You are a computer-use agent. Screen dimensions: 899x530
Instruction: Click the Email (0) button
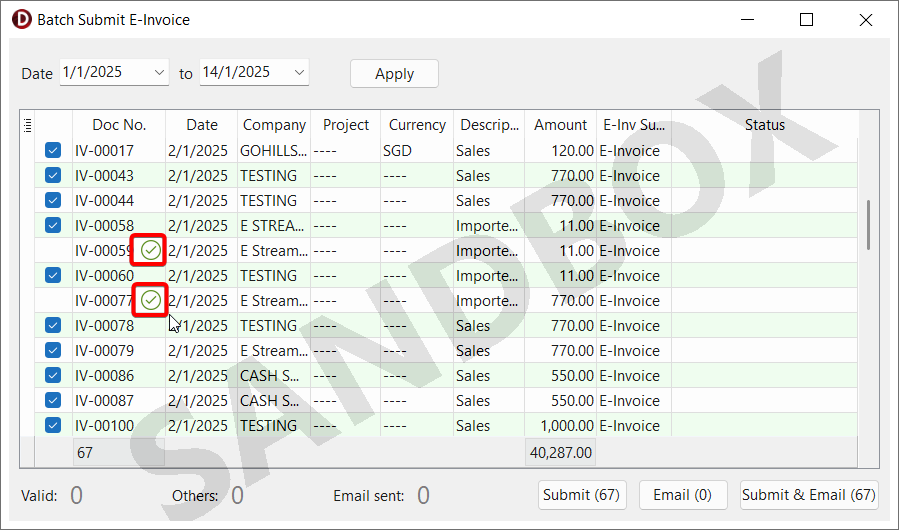[682, 495]
